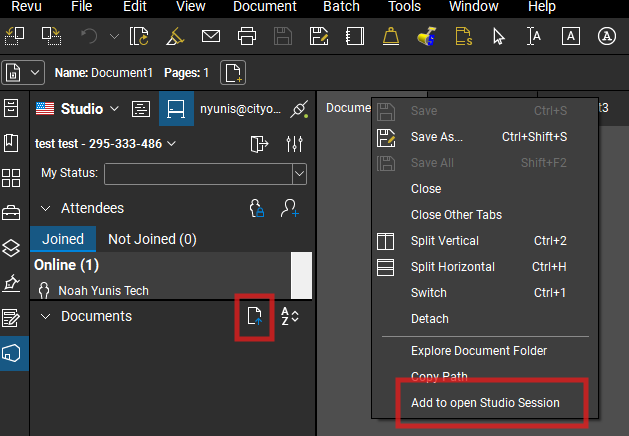
Task: Open the File Access panel sidebar icon
Action: coord(11,108)
